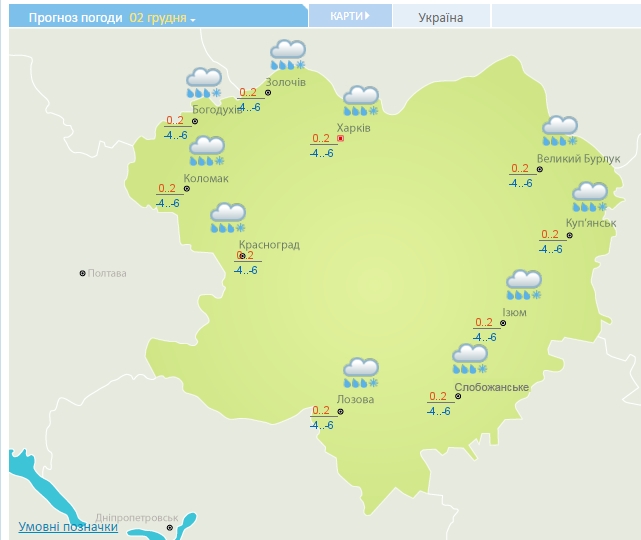
Task: Select the Харків city marker
Action: 340,139
